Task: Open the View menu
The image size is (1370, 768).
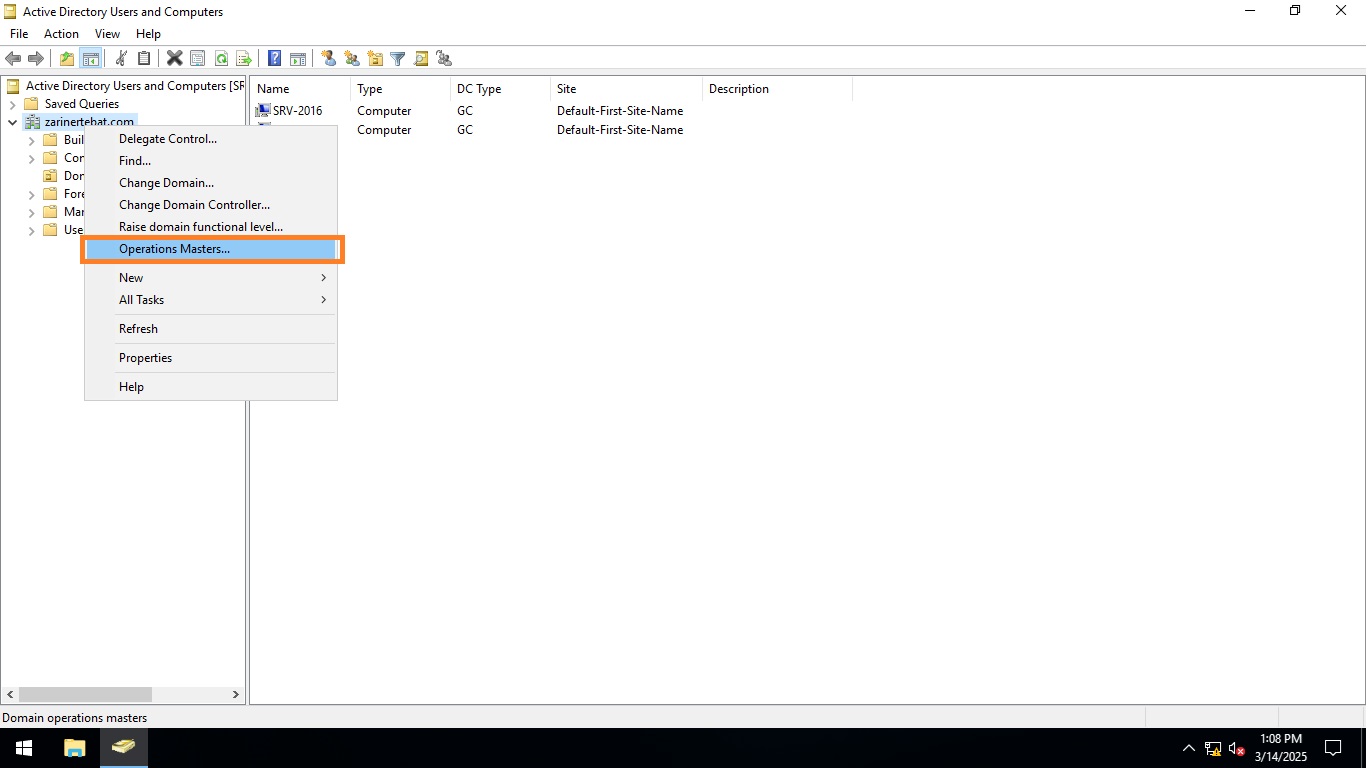Action: (x=107, y=34)
